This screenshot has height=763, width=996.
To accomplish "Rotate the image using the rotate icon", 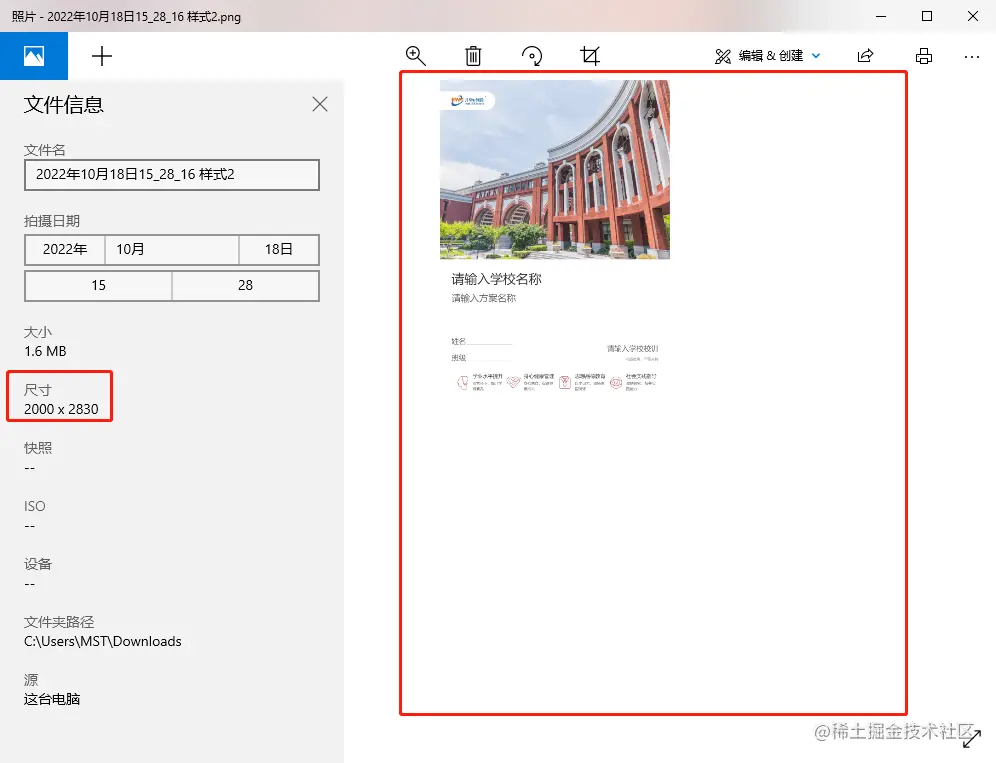I will [532, 56].
